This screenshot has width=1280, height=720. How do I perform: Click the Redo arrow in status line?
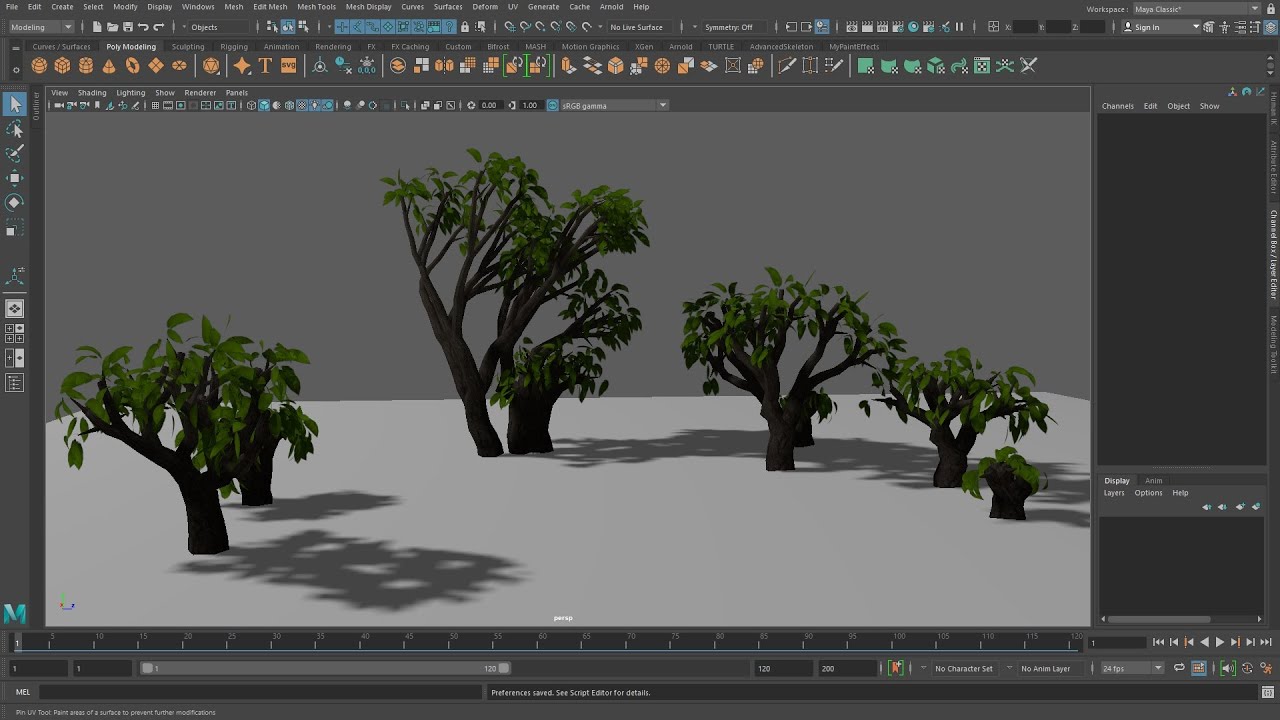pyautogui.click(x=158, y=27)
